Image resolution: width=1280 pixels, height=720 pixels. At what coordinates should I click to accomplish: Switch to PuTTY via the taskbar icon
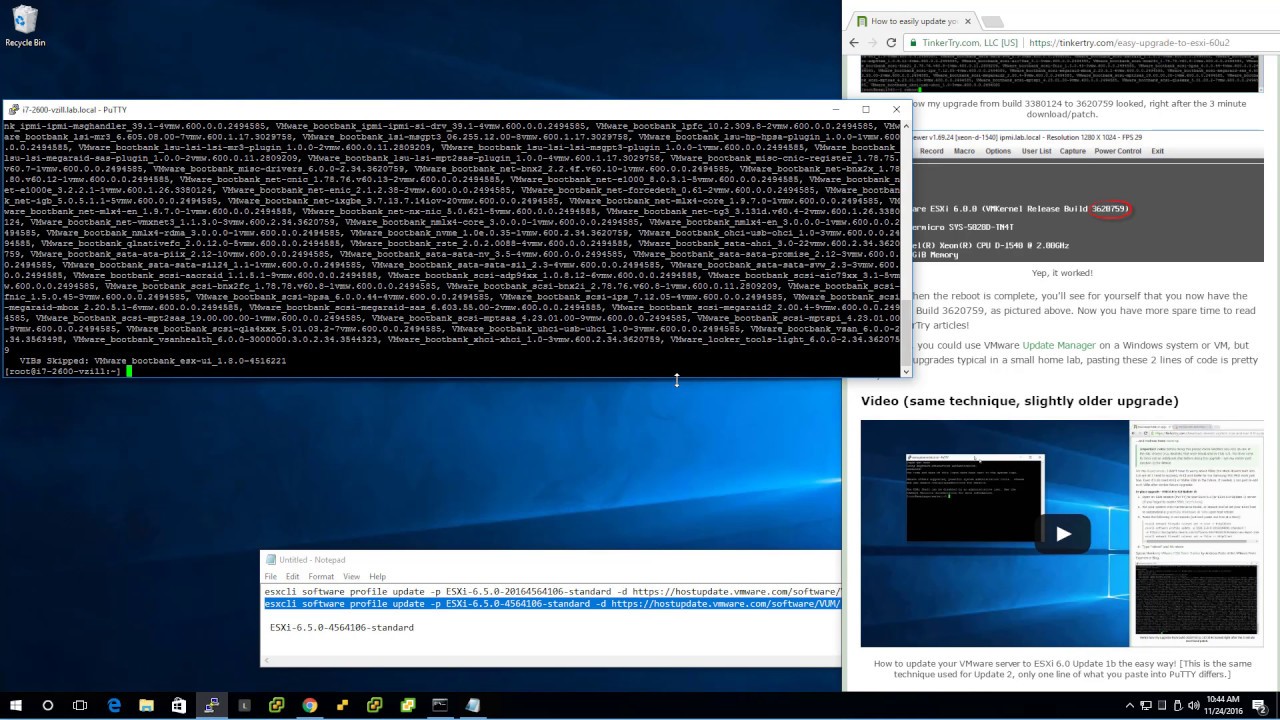point(211,705)
